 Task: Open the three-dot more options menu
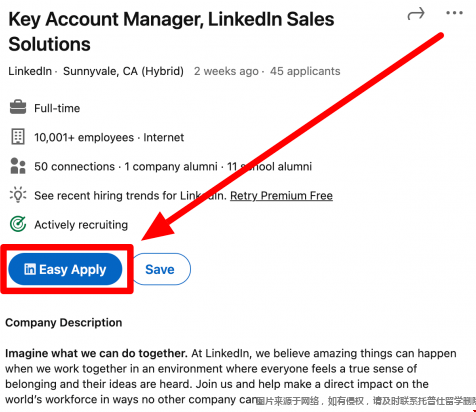(x=454, y=13)
